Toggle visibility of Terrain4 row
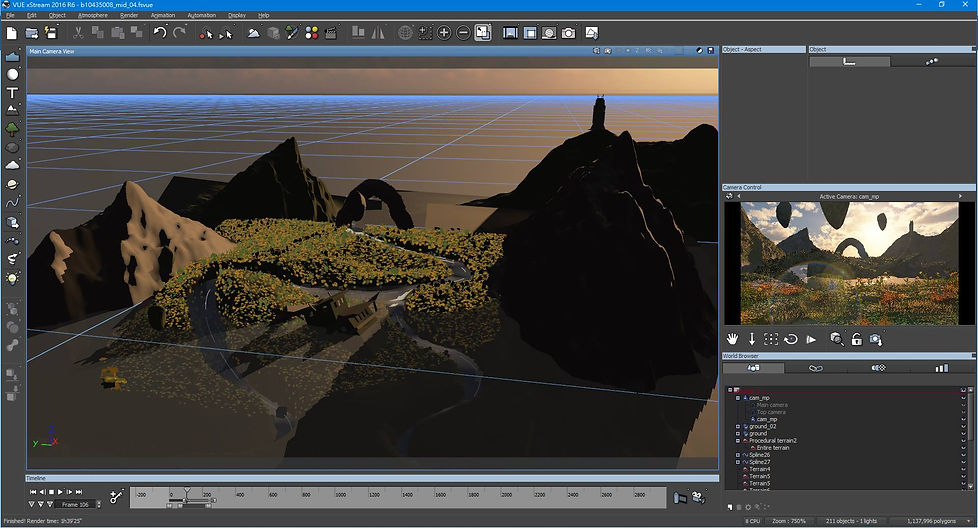 963,469
